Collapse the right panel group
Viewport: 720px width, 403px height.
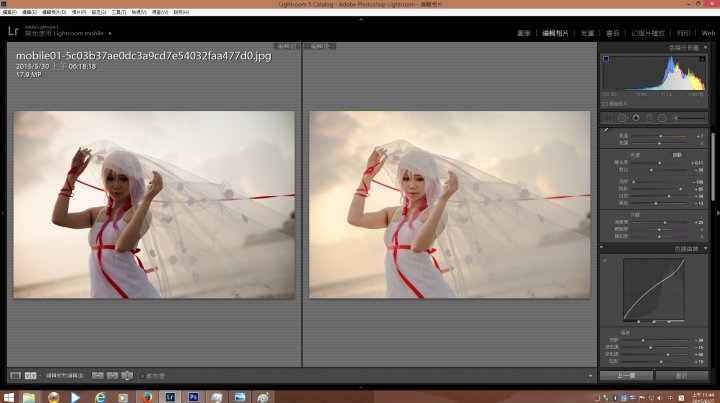point(718,213)
